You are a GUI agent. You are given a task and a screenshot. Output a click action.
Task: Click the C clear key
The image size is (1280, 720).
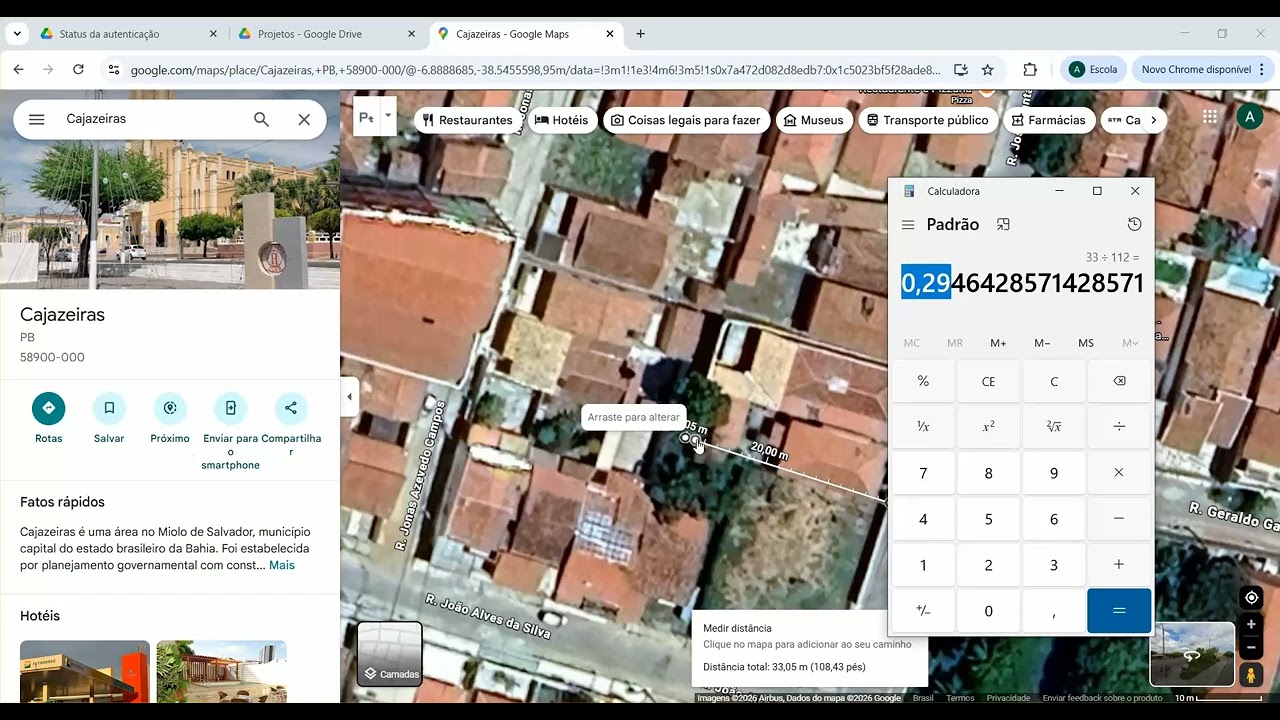[1054, 381]
